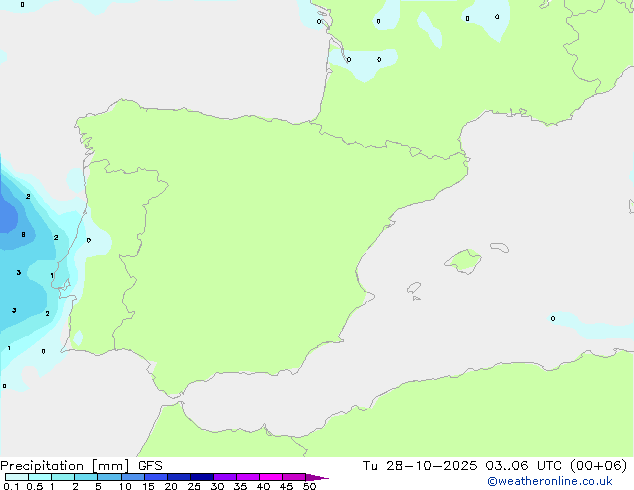This screenshot has height=490, width=634.
Task: Click the 40–45 mm magenta legend swatch
Action: pyautogui.click(x=271, y=477)
